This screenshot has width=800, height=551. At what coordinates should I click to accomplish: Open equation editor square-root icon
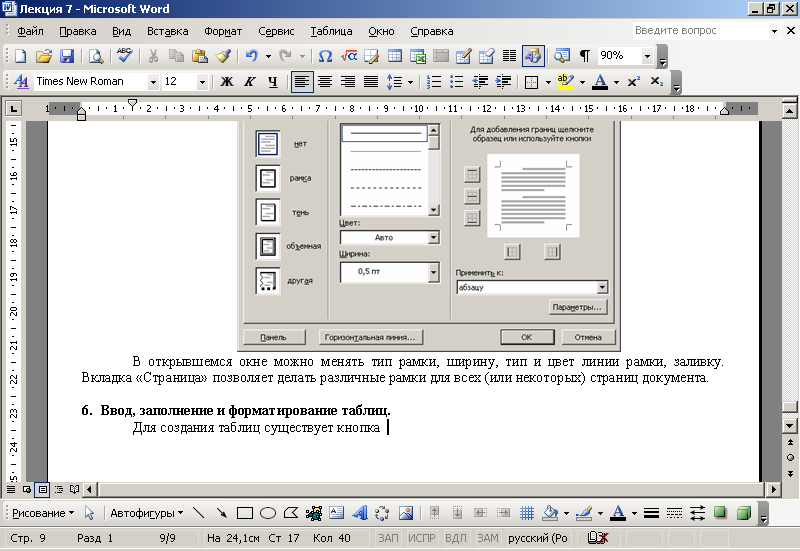pos(348,56)
